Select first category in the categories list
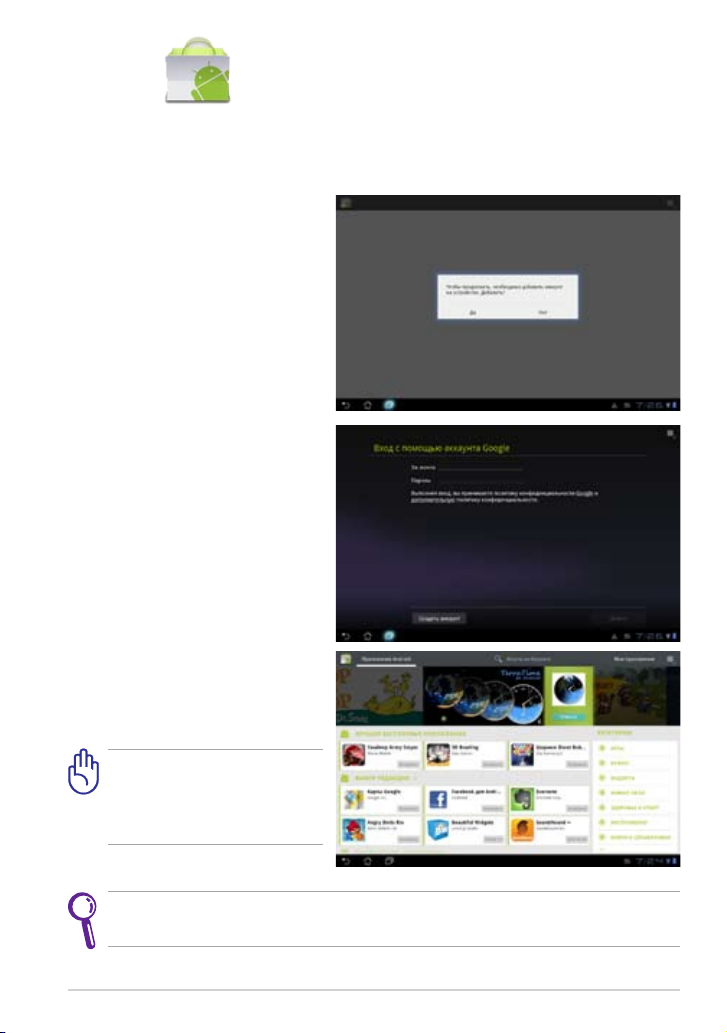727x1033 pixels. (x=636, y=748)
